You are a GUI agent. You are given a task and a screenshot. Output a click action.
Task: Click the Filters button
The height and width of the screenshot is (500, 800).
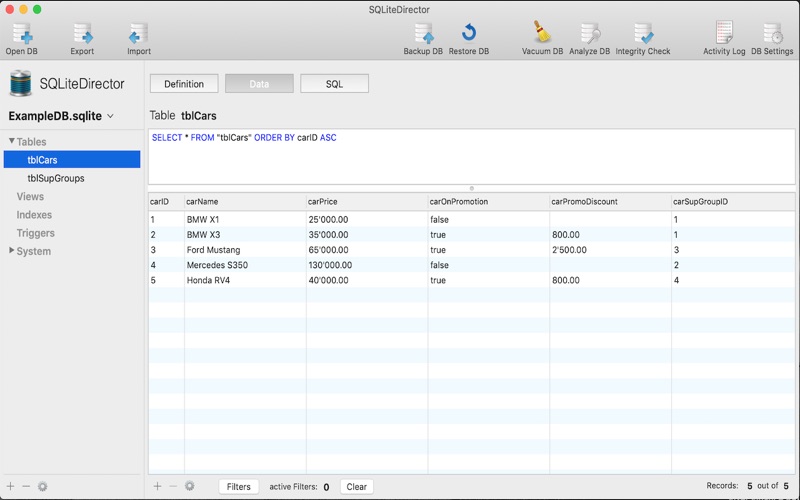pos(238,487)
